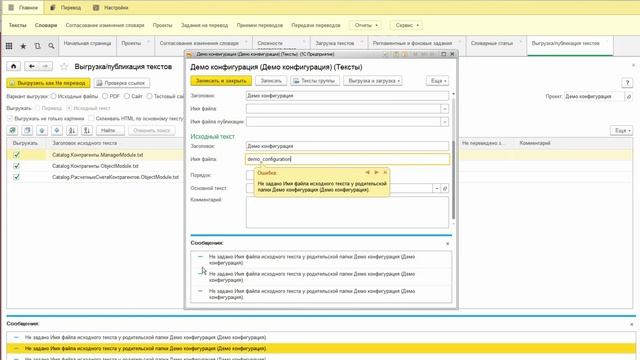Open the Перевод top menu
Viewport: 640px width, 360px height.
tap(65, 7)
